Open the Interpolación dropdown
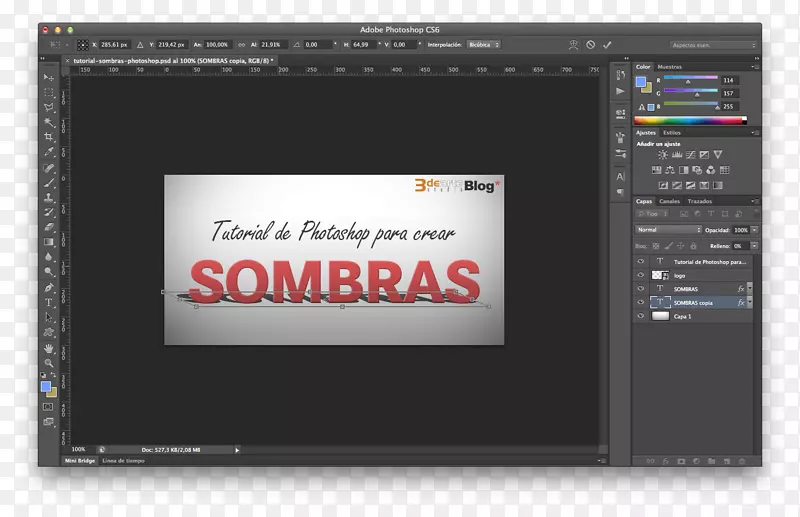Viewport: 800px width, 517px height. pos(484,45)
